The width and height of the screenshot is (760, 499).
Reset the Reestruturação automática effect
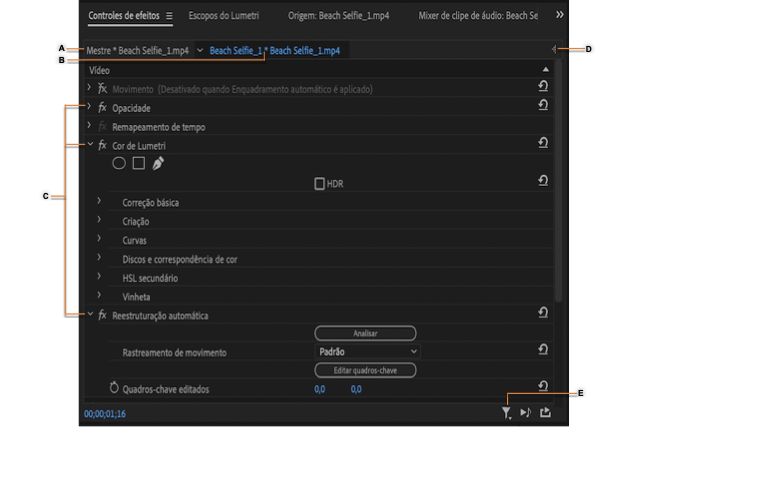[x=543, y=313]
